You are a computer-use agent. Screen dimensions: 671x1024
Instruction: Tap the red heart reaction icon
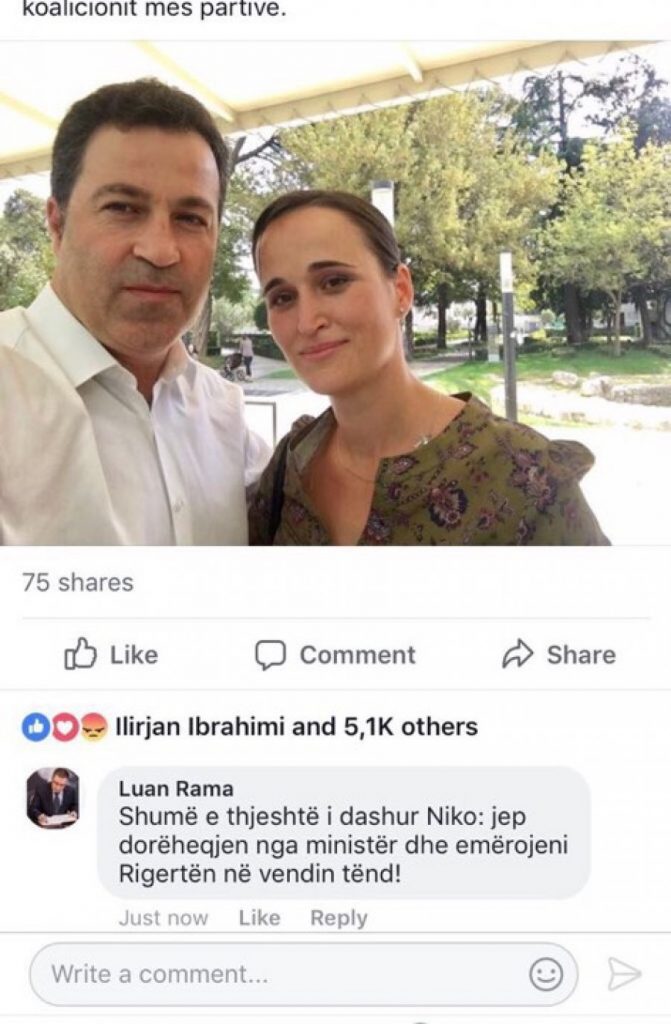(x=64, y=727)
